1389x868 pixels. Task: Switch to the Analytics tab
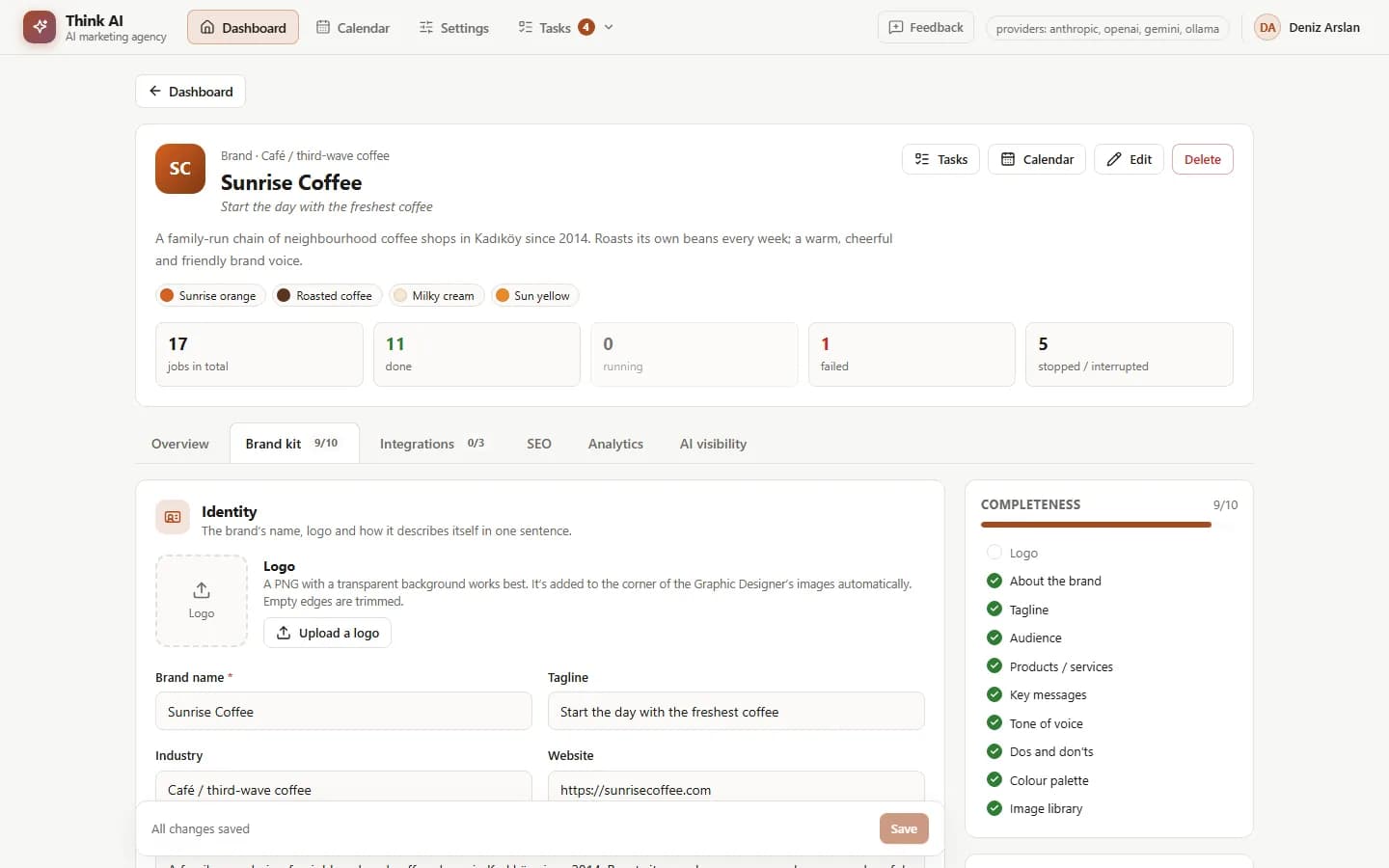(x=615, y=444)
